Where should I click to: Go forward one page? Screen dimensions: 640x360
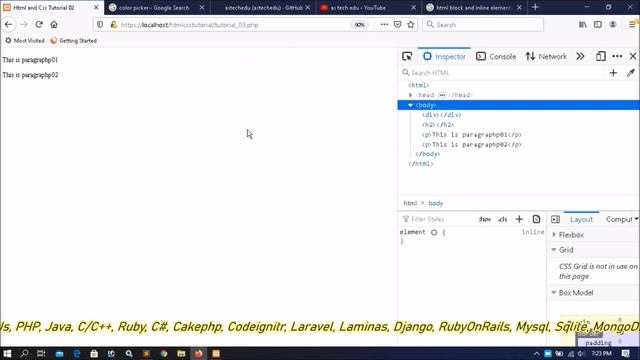[24, 24]
